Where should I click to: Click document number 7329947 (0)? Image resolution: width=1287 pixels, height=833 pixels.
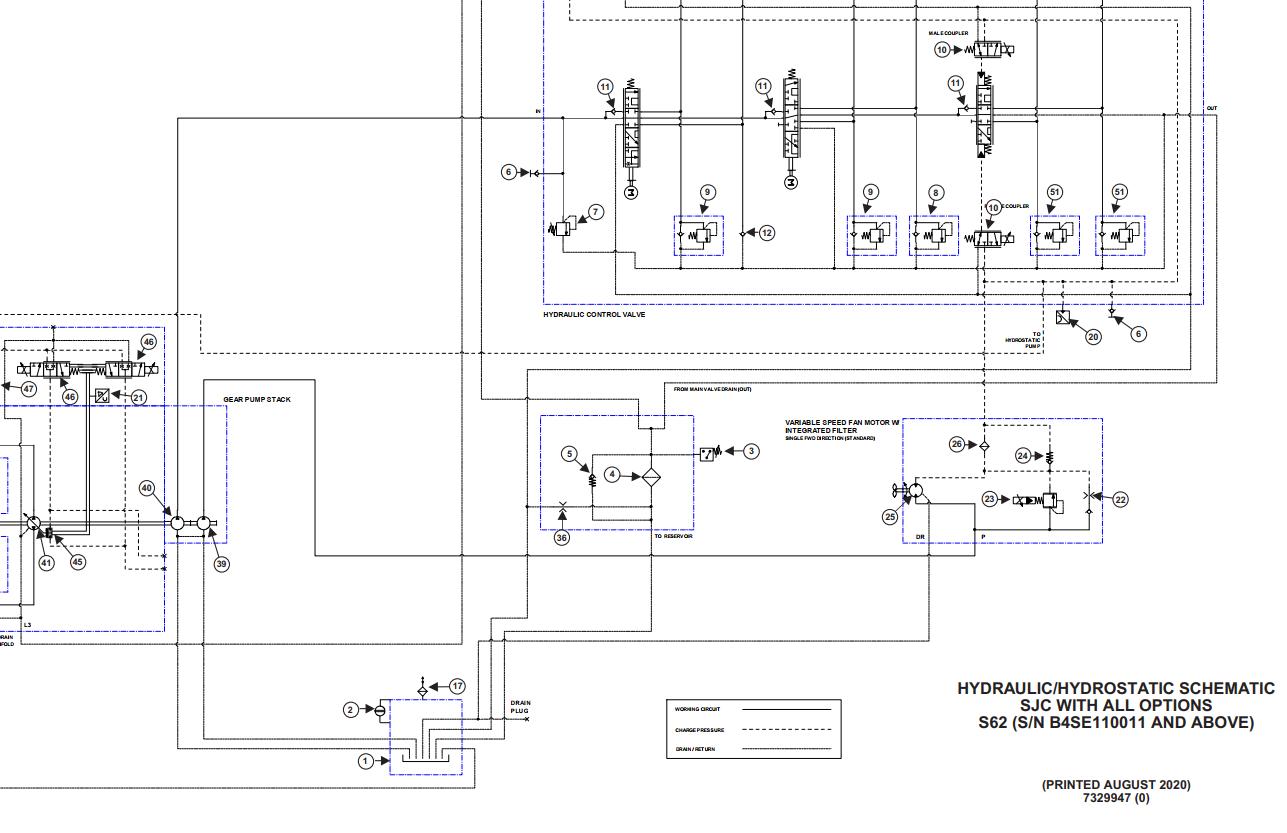tap(1116, 798)
